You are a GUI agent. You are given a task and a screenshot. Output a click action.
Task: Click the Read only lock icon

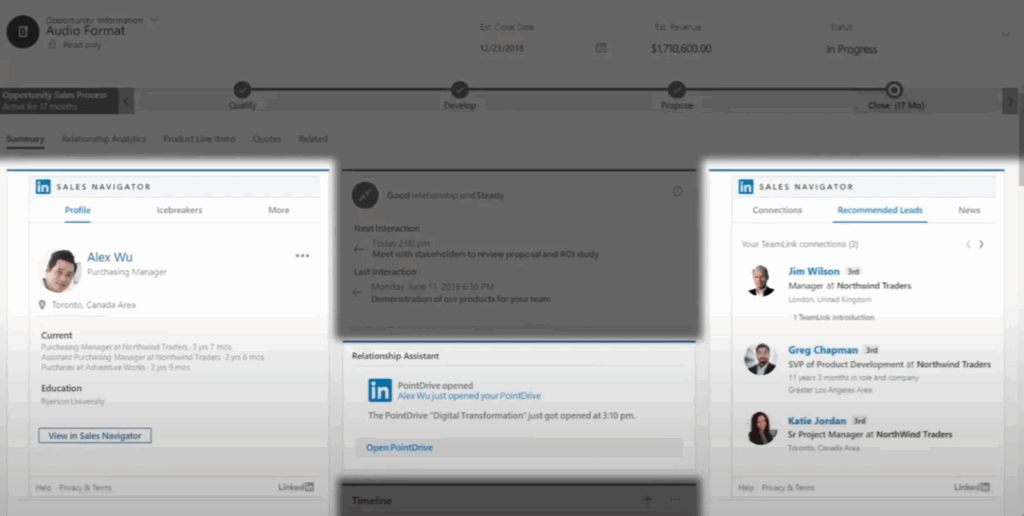pyautogui.click(x=52, y=44)
